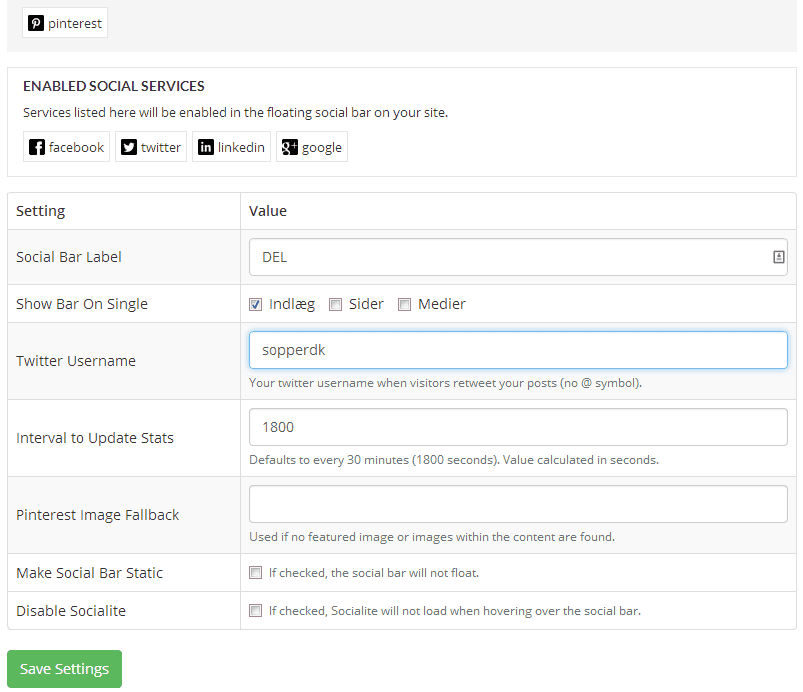Click the 'Pinterest Image Fallback' row label
Screen dimensions: 803x692
pos(97,515)
